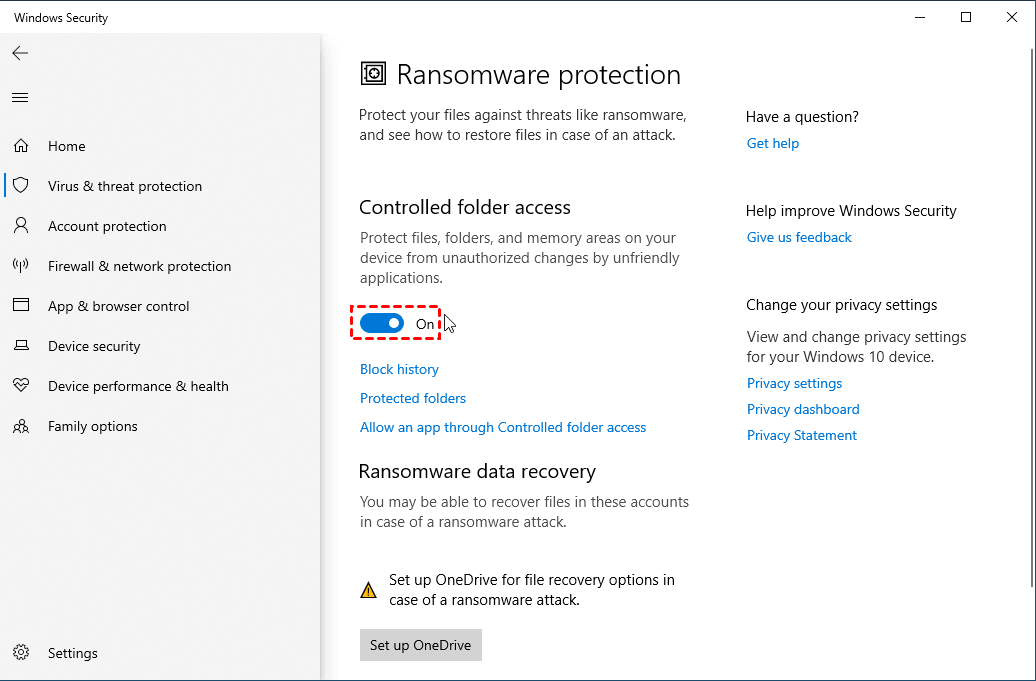Open the Get help link

[773, 143]
